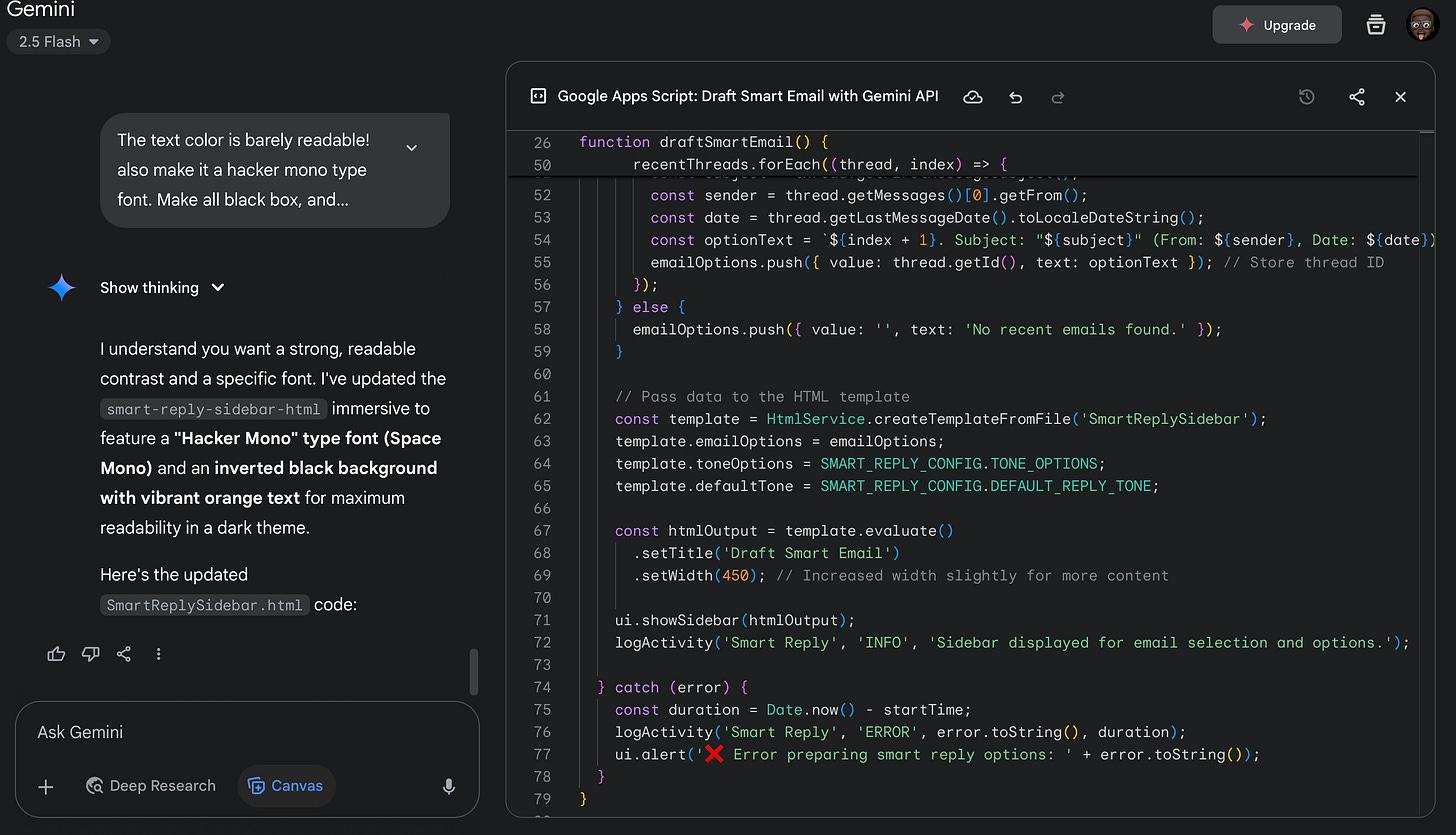Check the cloud save status icon

click(x=973, y=97)
